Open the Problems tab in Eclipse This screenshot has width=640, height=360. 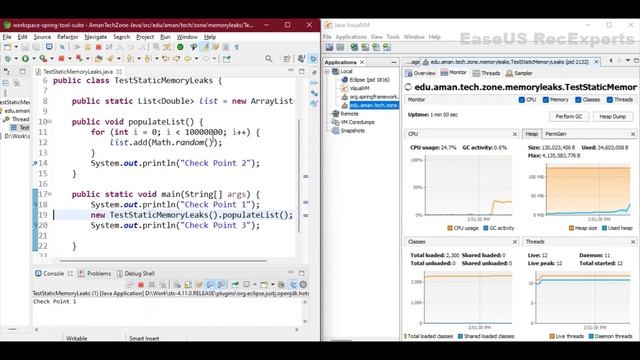[94, 273]
